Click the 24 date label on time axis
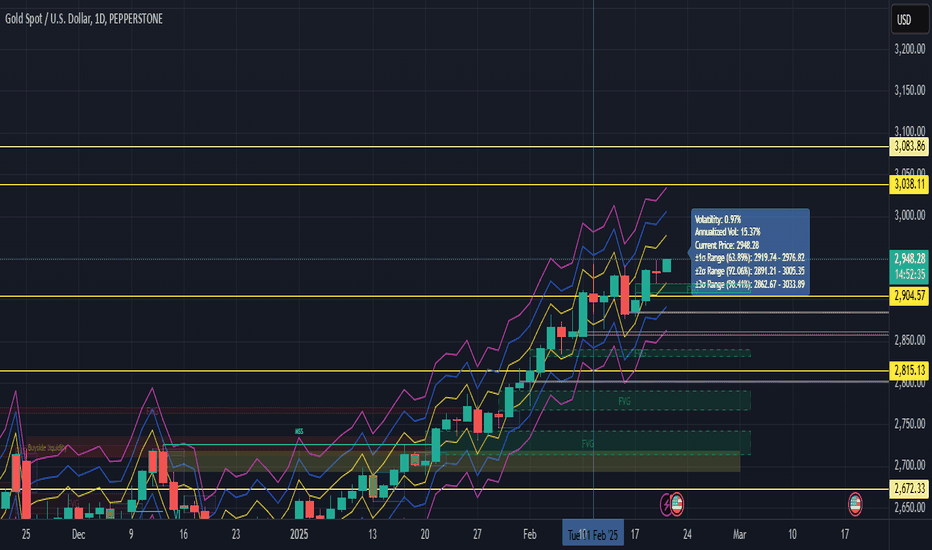Image resolution: width=932 pixels, height=550 pixels. click(687, 535)
